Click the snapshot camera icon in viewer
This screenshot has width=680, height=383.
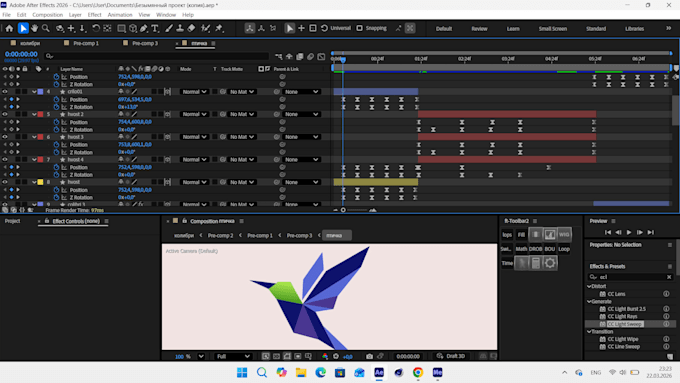[369, 356]
